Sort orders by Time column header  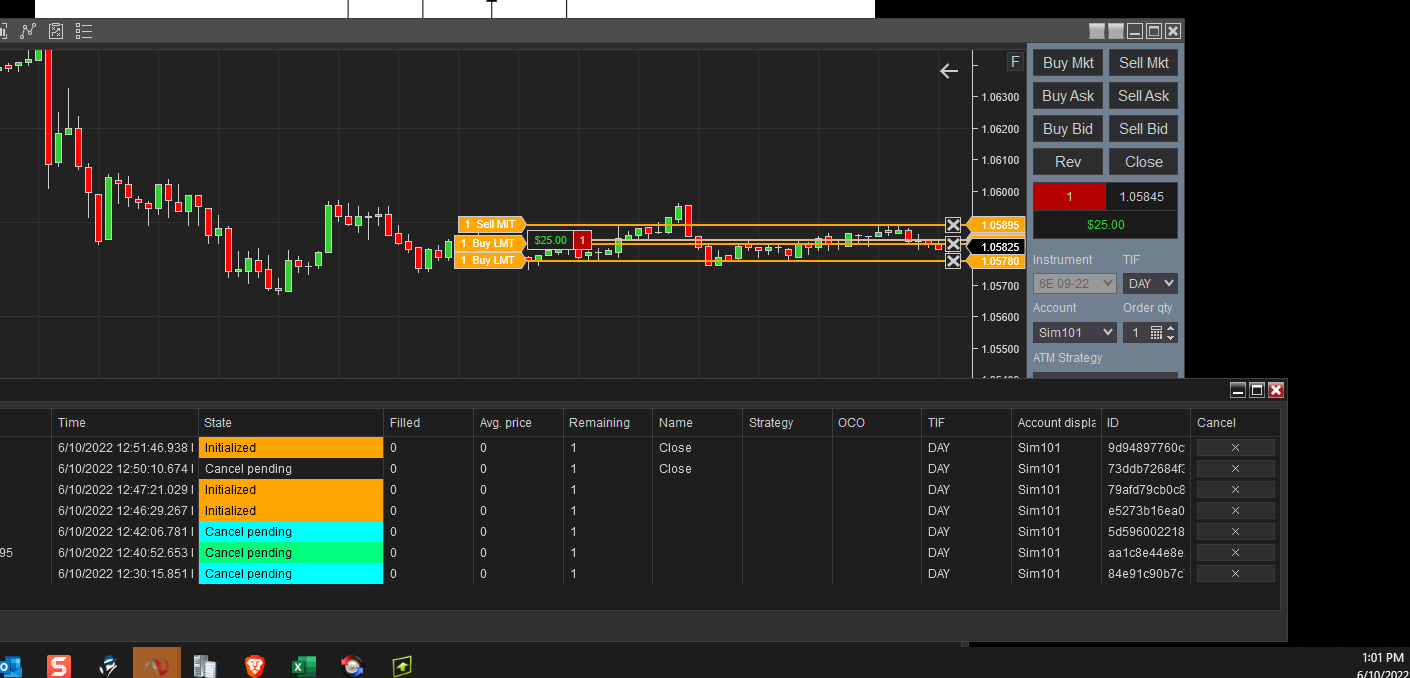(125, 423)
